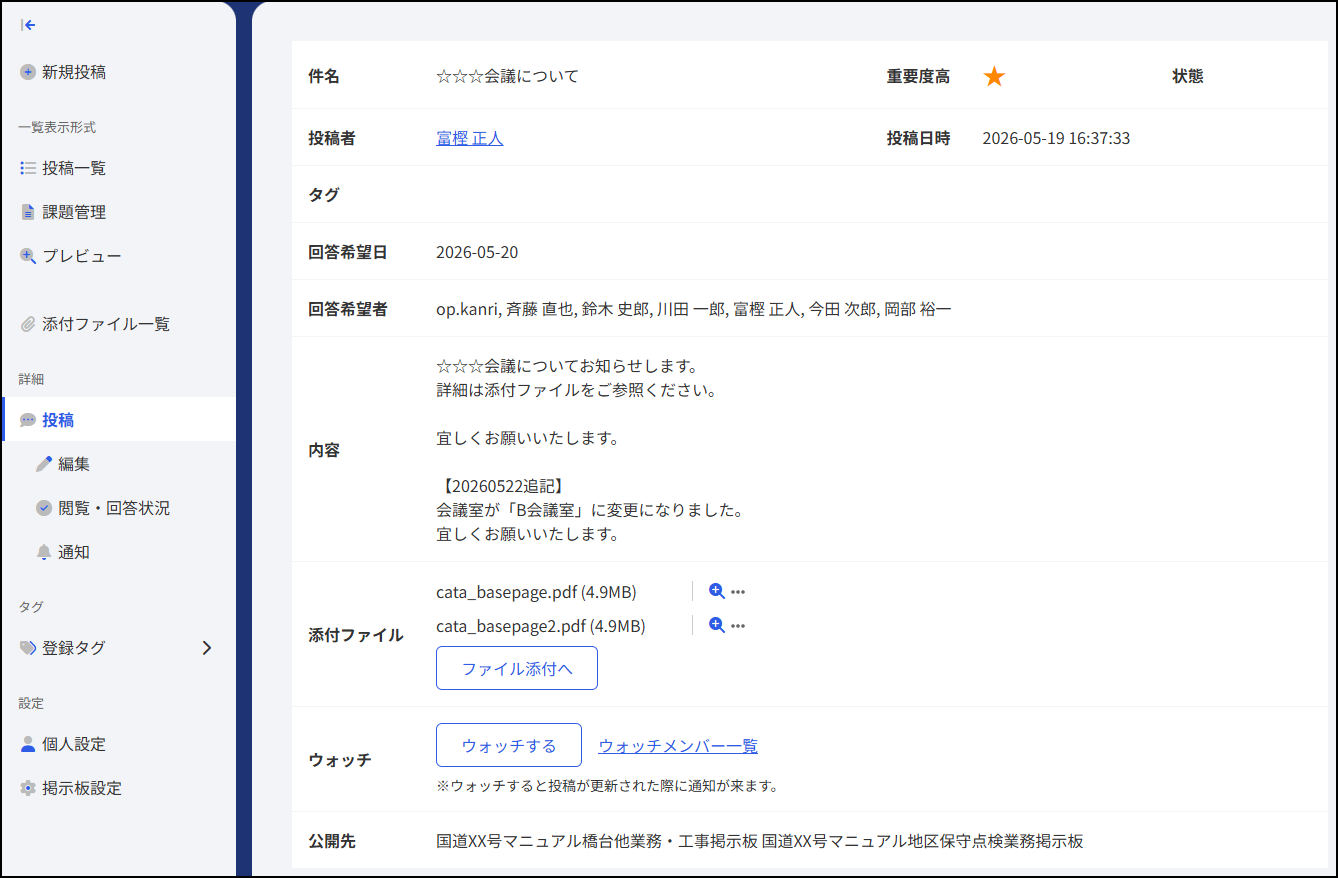Open 通知 in the sidebar
Image resolution: width=1338 pixels, height=878 pixels.
[118, 552]
